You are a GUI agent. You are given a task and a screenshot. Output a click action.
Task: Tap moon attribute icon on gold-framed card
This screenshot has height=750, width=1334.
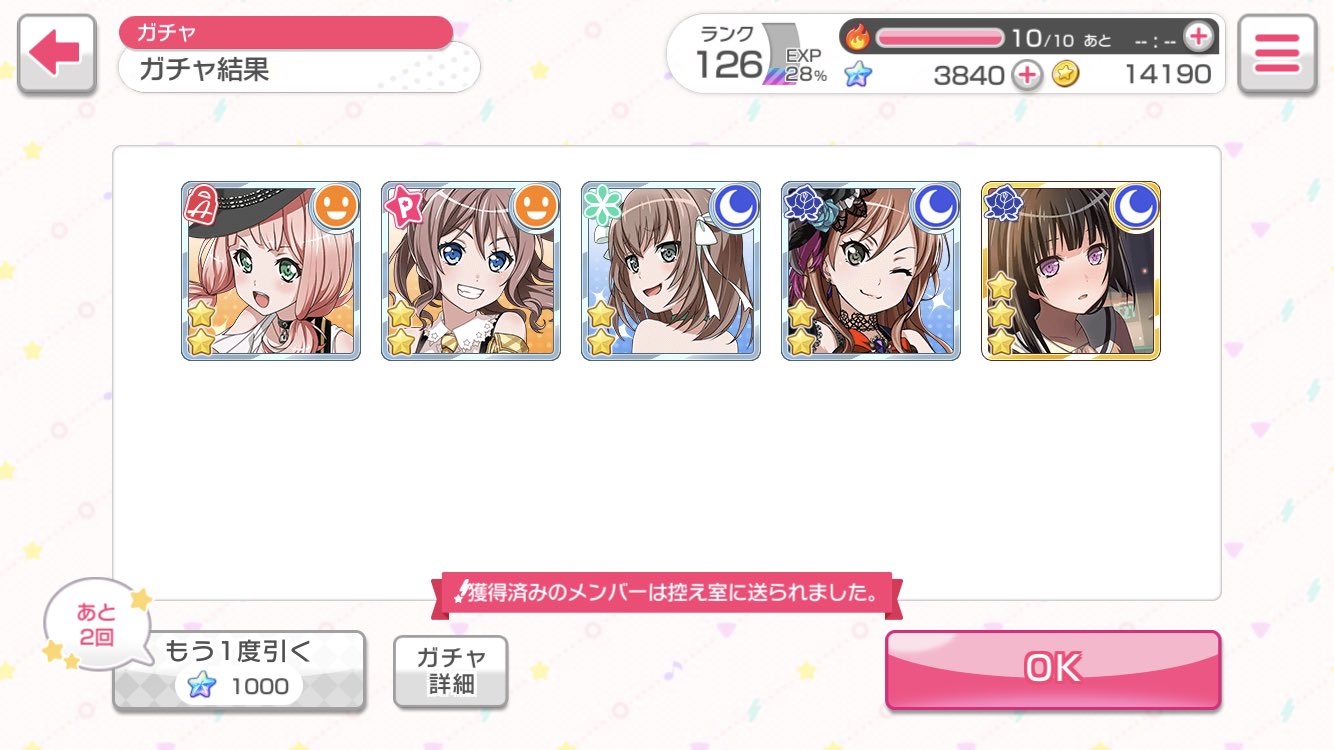coord(1135,206)
